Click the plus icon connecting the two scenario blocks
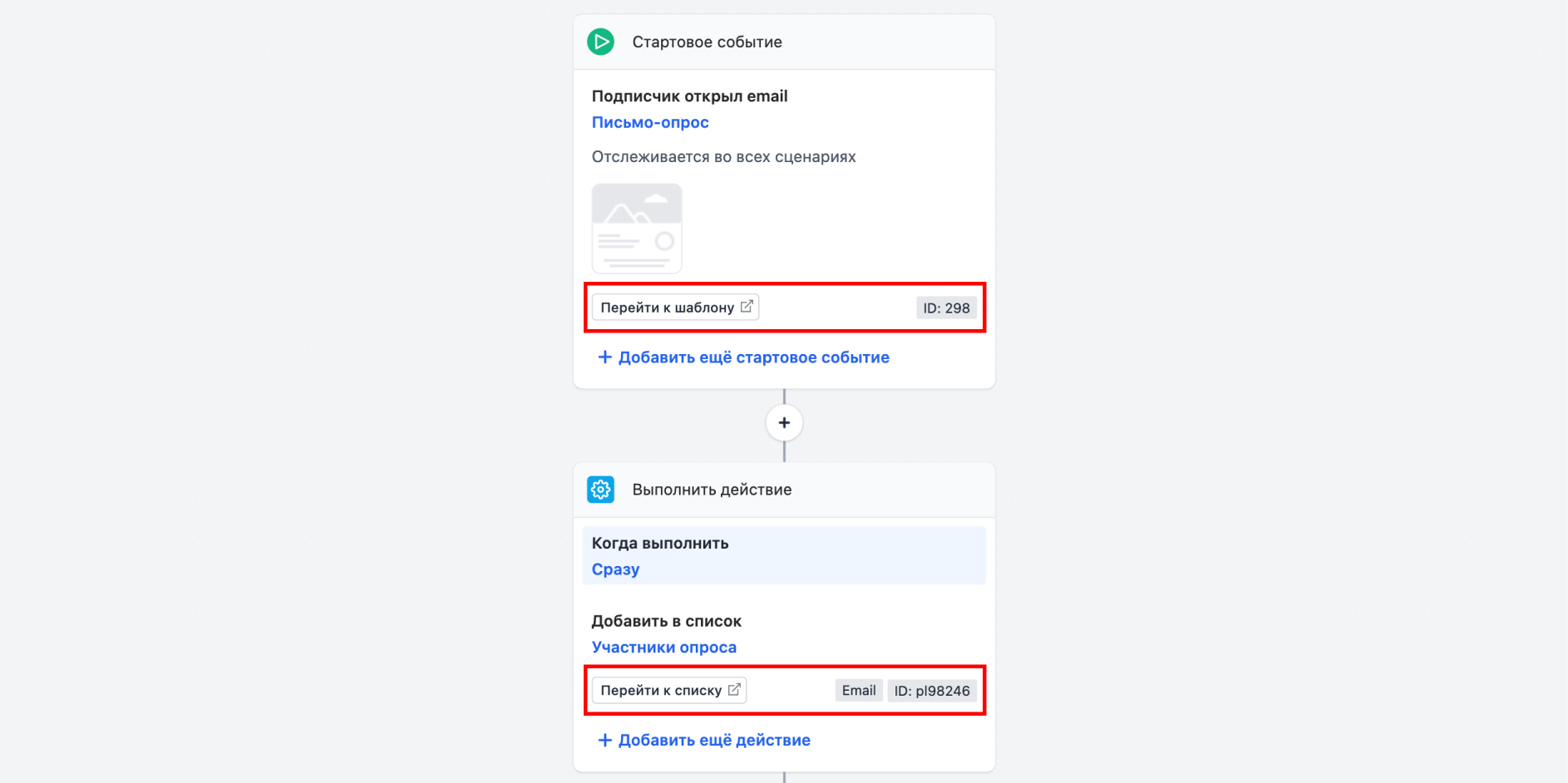The image size is (1568, 783). [x=783, y=422]
